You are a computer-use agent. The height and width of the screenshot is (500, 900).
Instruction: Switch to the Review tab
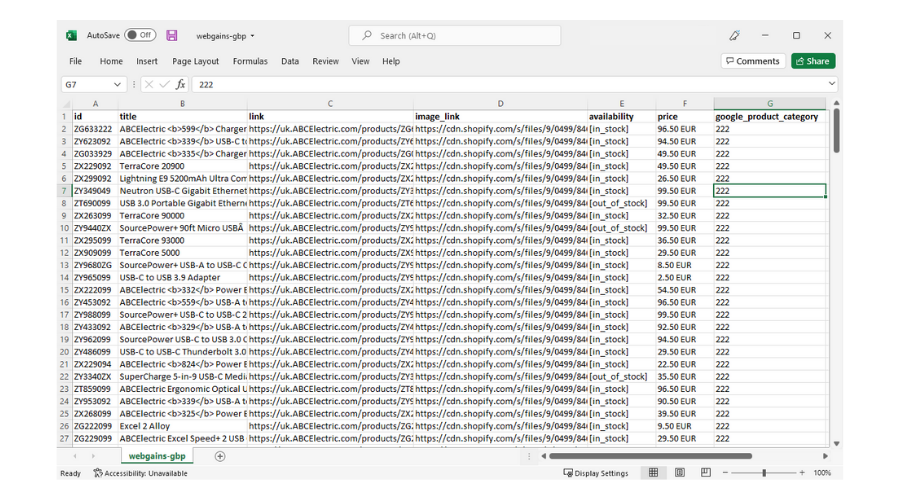tap(325, 61)
